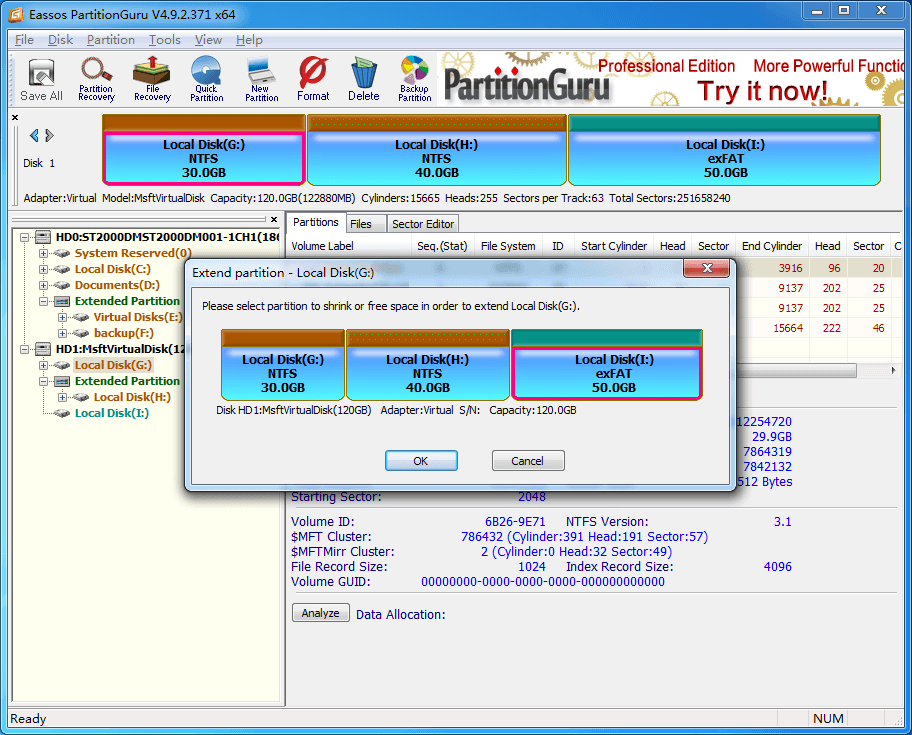Click the Virtual Disks(E:) partition icon

pos(81,317)
